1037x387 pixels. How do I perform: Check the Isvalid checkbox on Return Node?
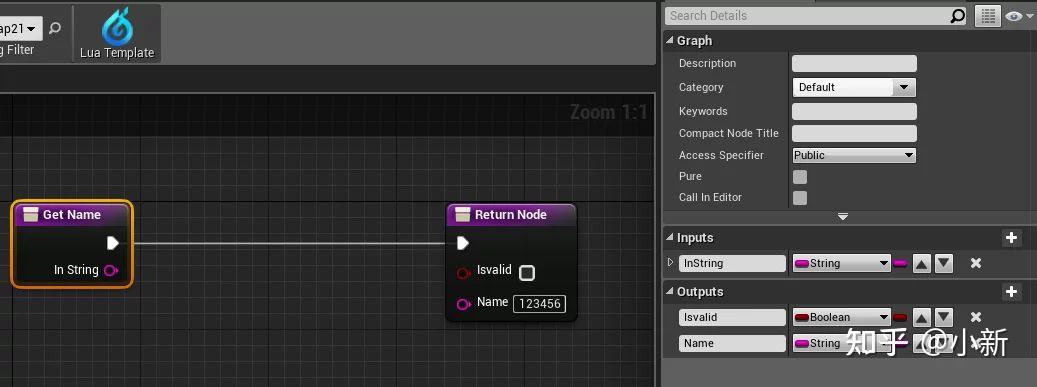coord(527,273)
